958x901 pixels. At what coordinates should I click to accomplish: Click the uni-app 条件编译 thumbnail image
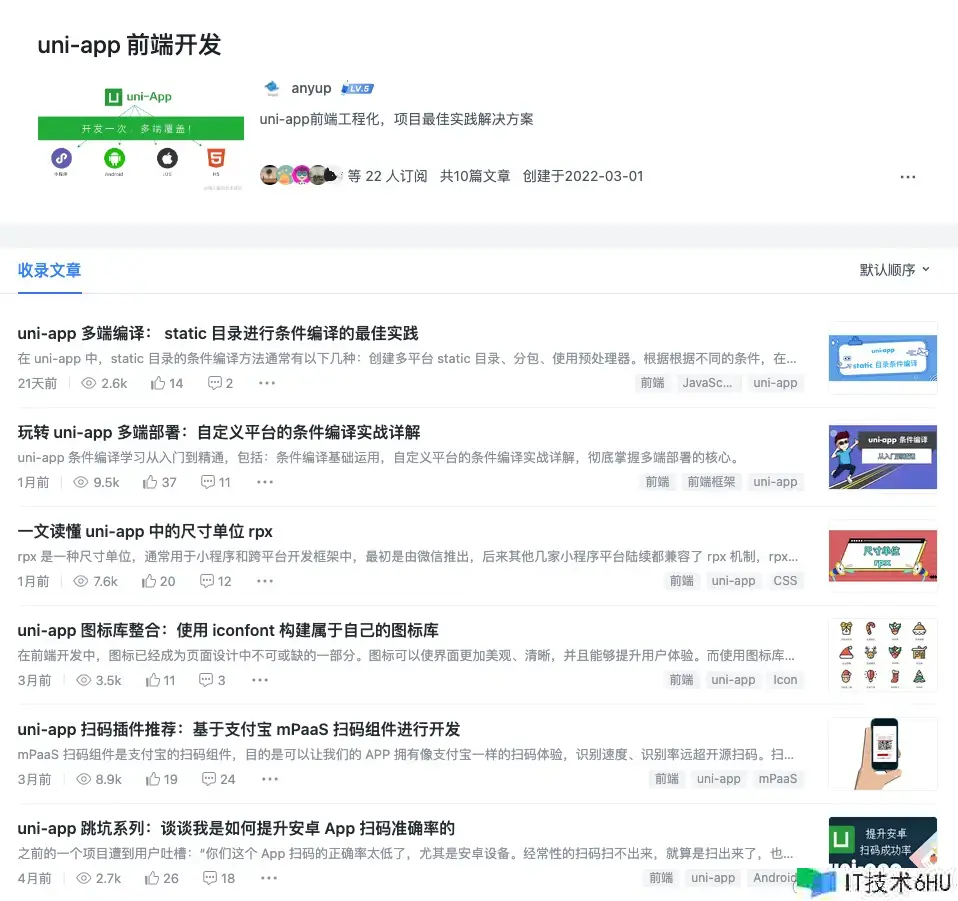pos(882,457)
